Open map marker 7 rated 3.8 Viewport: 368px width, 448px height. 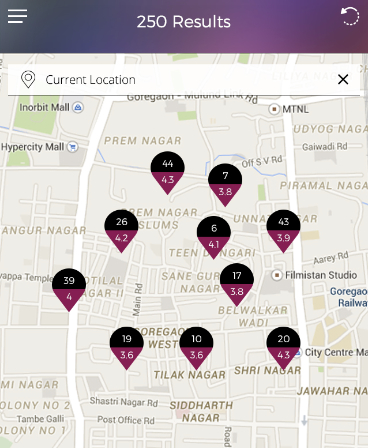pos(225,185)
